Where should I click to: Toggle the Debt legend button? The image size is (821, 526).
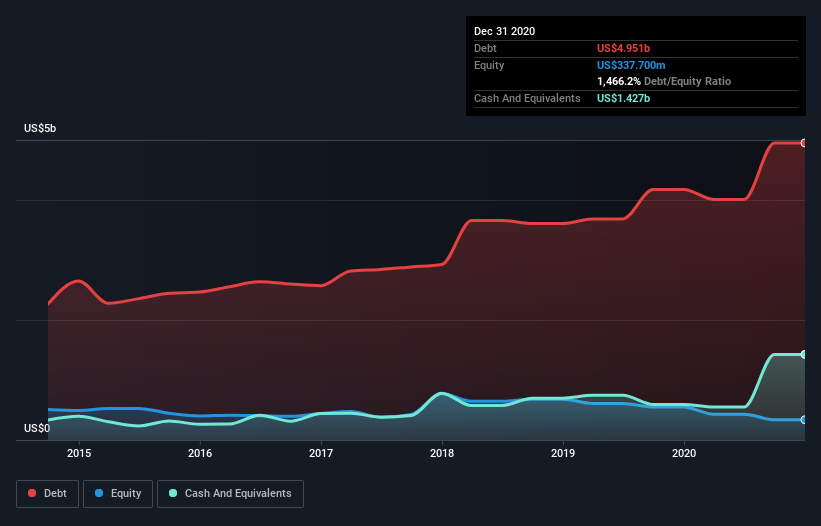point(47,494)
